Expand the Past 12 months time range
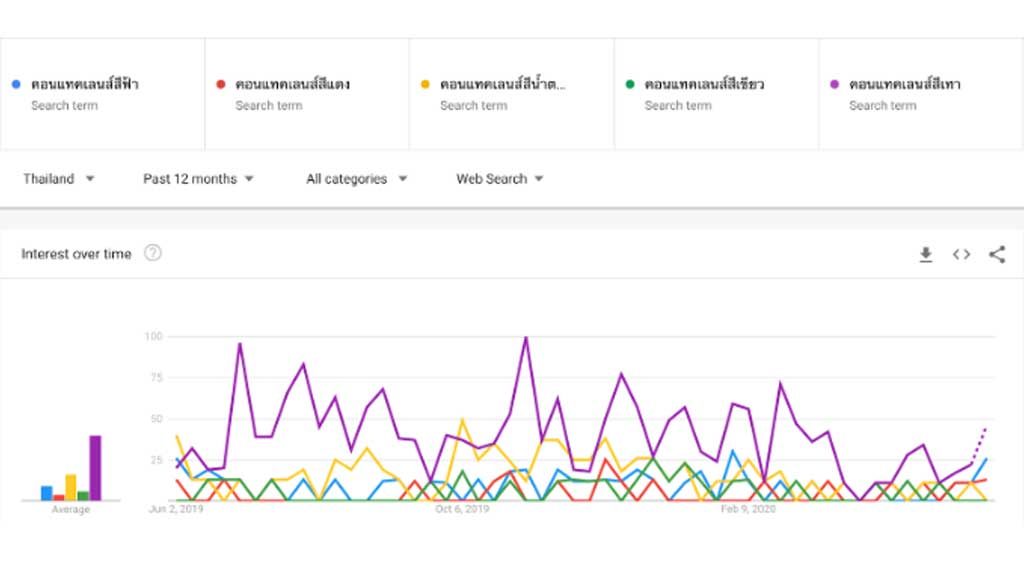 [x=198, y=179]
